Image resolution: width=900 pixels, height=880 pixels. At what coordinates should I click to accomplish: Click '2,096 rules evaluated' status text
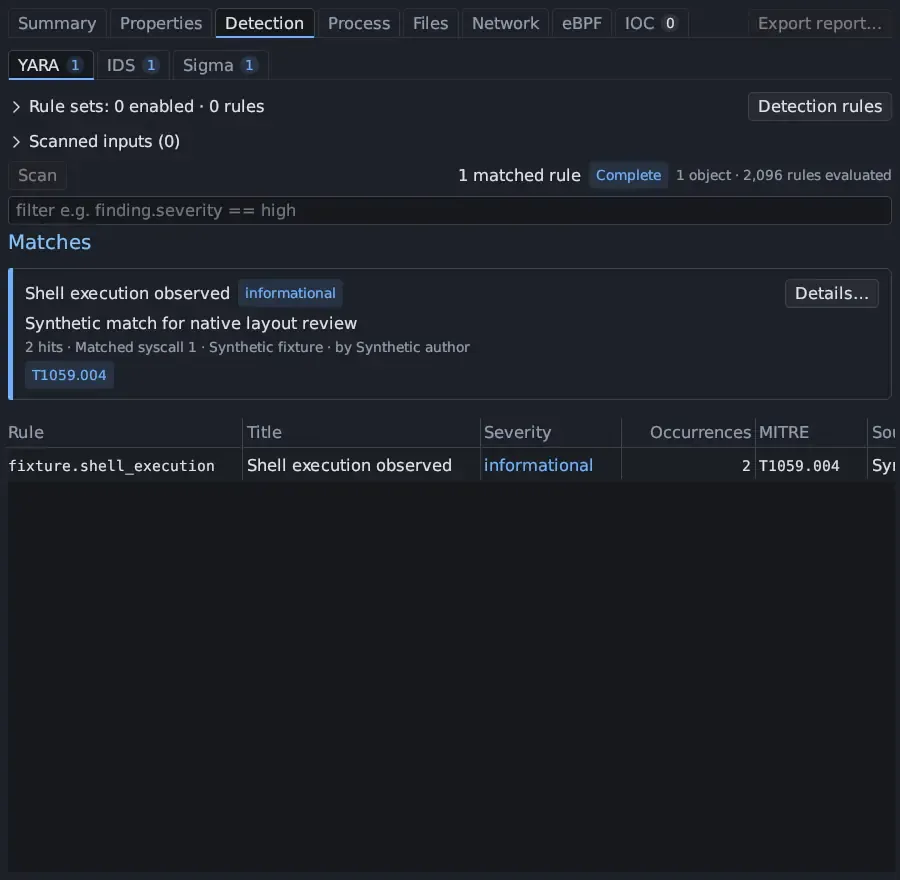[817, 176]
